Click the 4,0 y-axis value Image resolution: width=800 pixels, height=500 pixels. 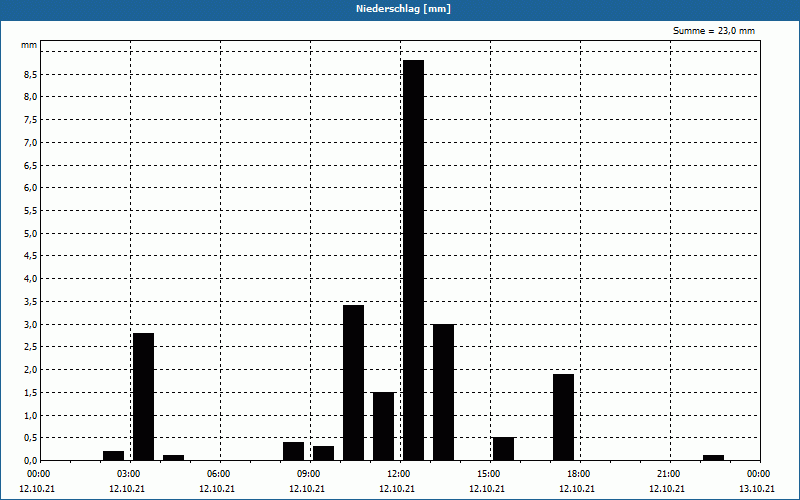31,279
